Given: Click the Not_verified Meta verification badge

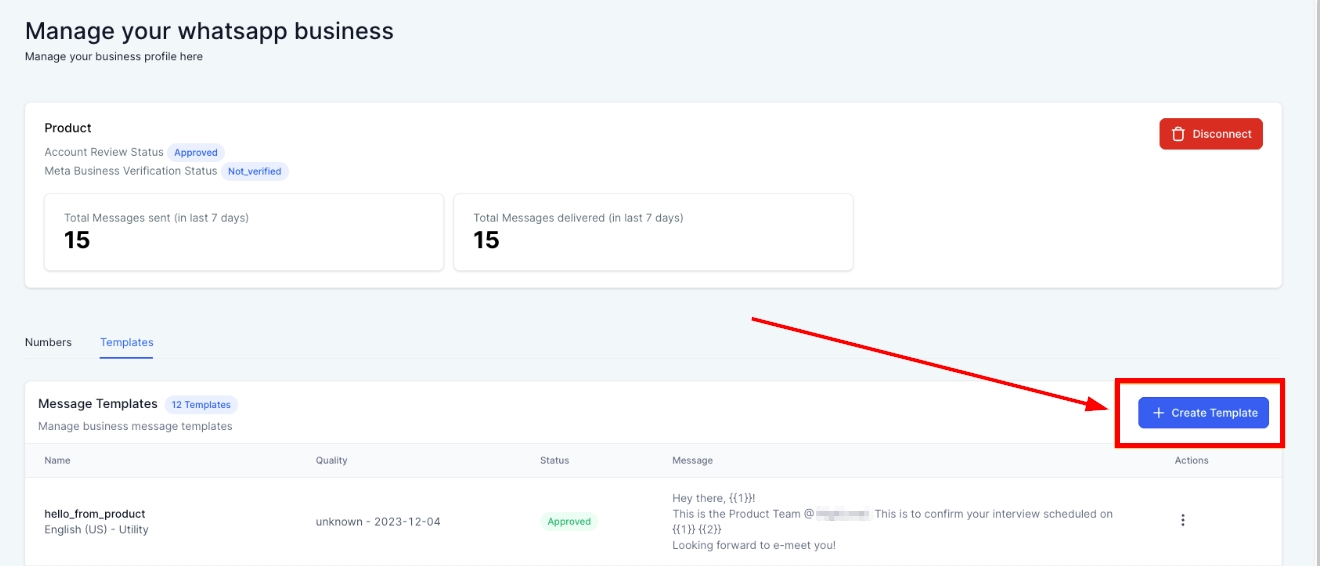Looking at the screenshot, I should click(254, 171).
